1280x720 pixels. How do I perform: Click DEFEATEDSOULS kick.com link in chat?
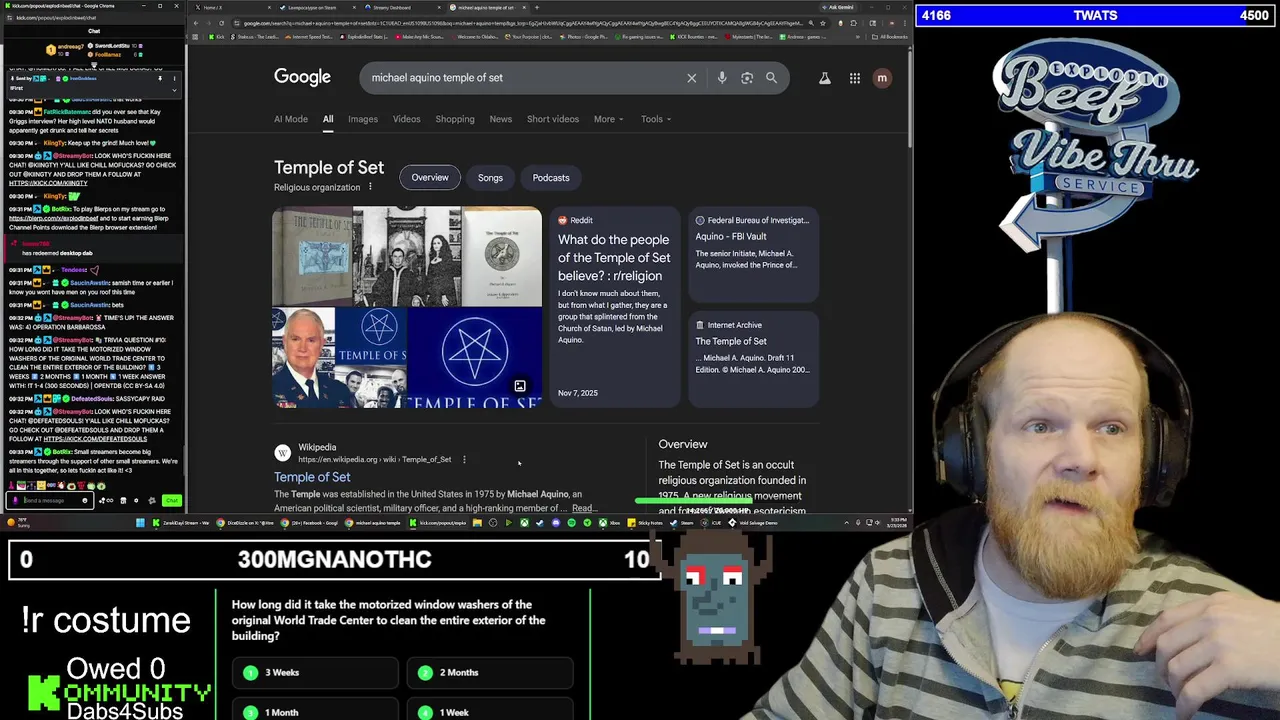click(x=95, y=439)
